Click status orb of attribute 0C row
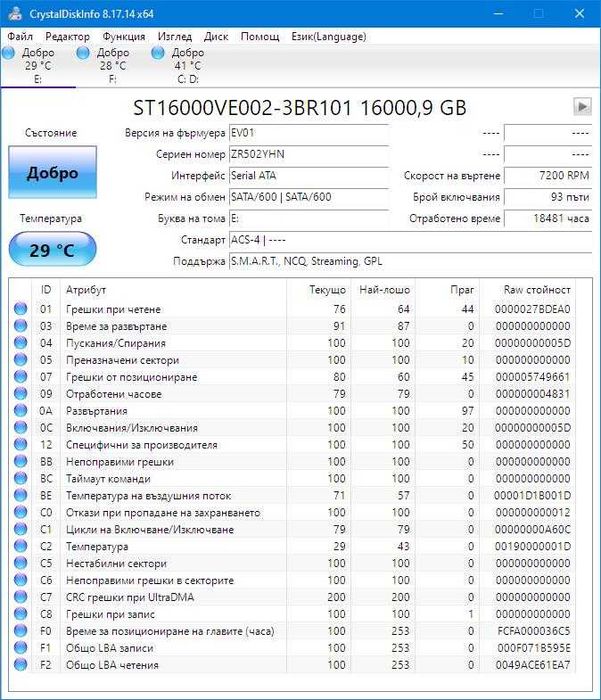601x700 pixels. (21, 428)
